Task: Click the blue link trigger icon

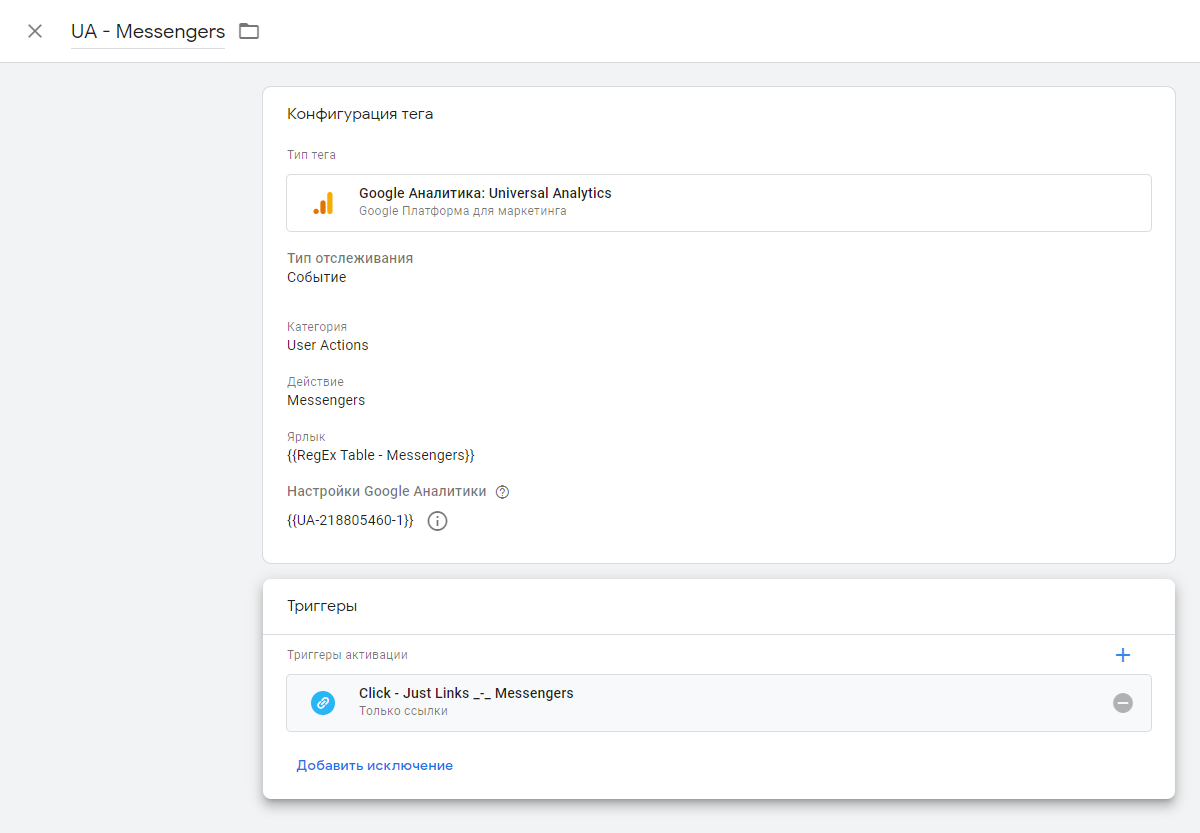Action: [323, 703]
